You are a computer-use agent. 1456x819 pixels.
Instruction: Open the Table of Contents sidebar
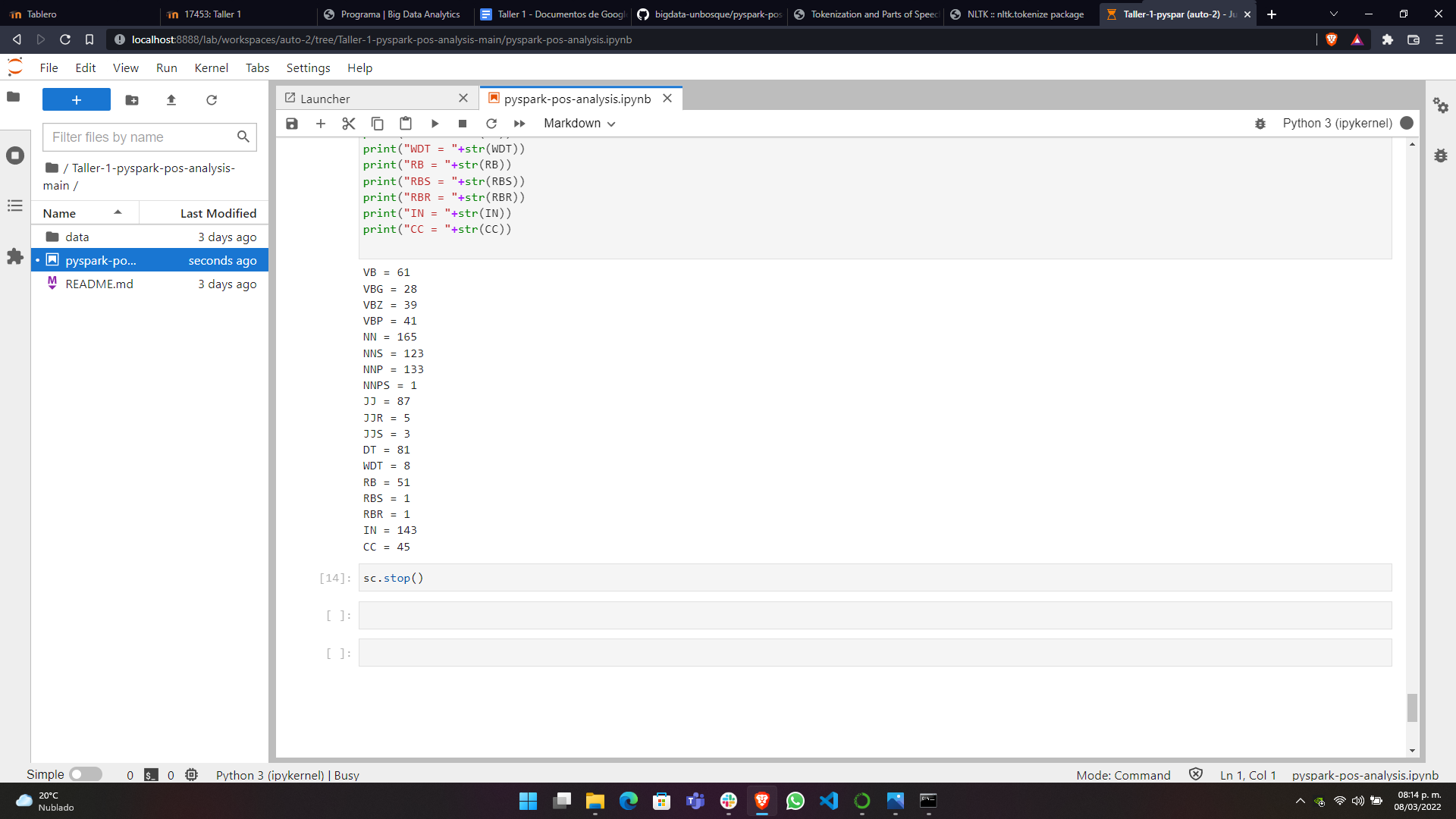tap(15, 206)
